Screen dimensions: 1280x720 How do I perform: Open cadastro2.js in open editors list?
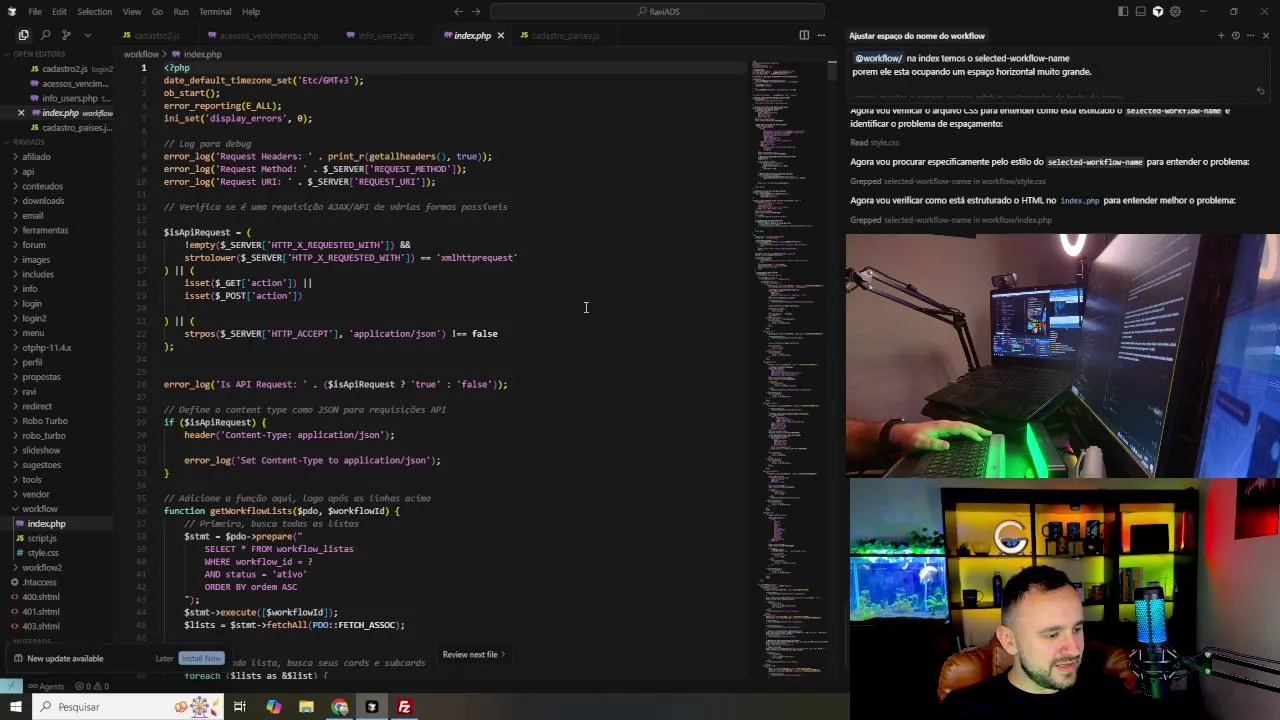pos(64,69)
